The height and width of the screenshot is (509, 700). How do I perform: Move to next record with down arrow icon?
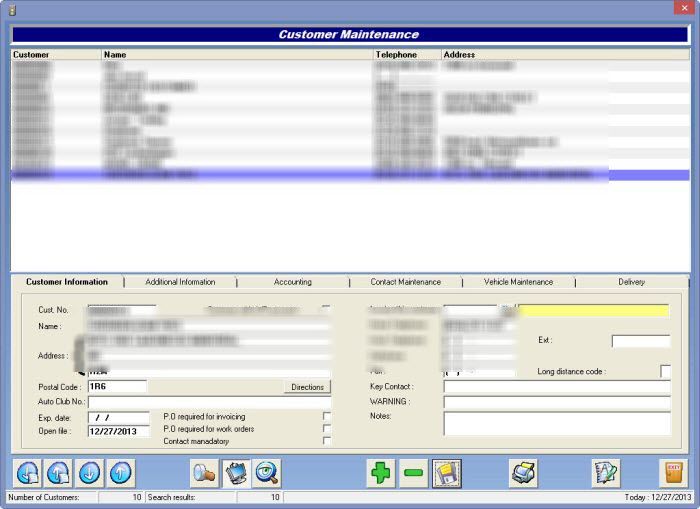tap(89, 473)
